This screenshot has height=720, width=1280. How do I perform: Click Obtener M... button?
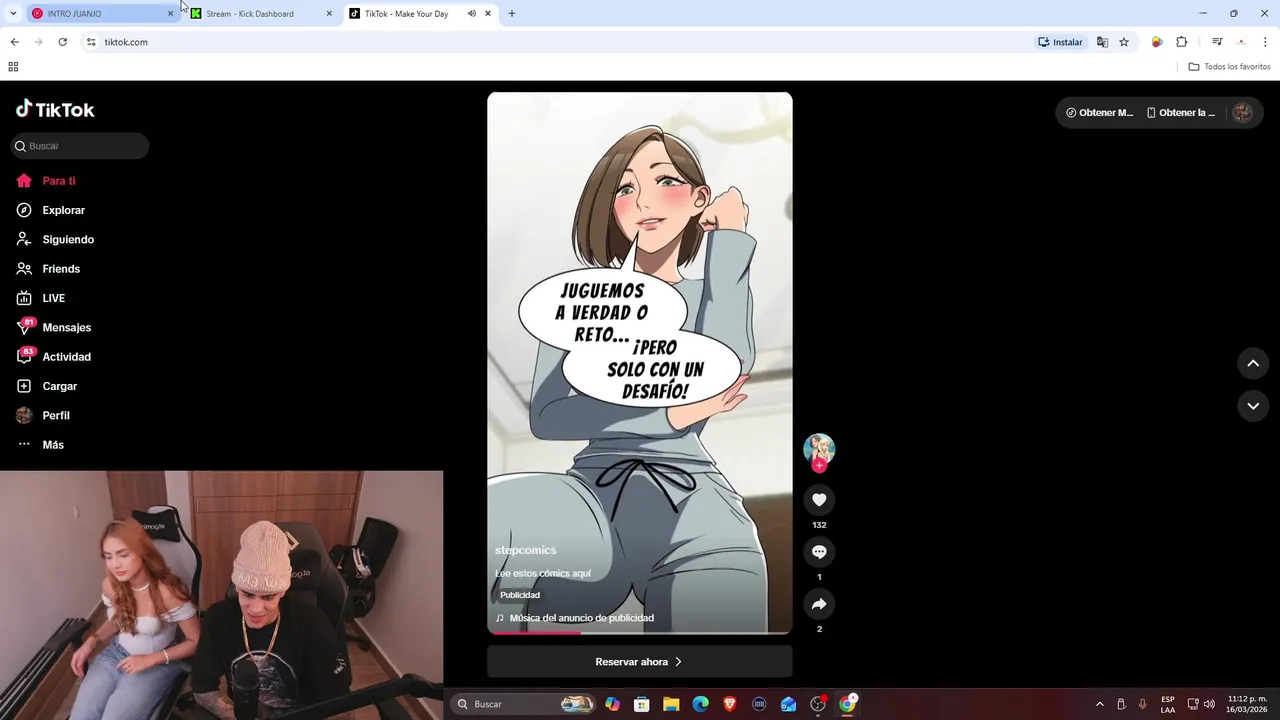1099,113
